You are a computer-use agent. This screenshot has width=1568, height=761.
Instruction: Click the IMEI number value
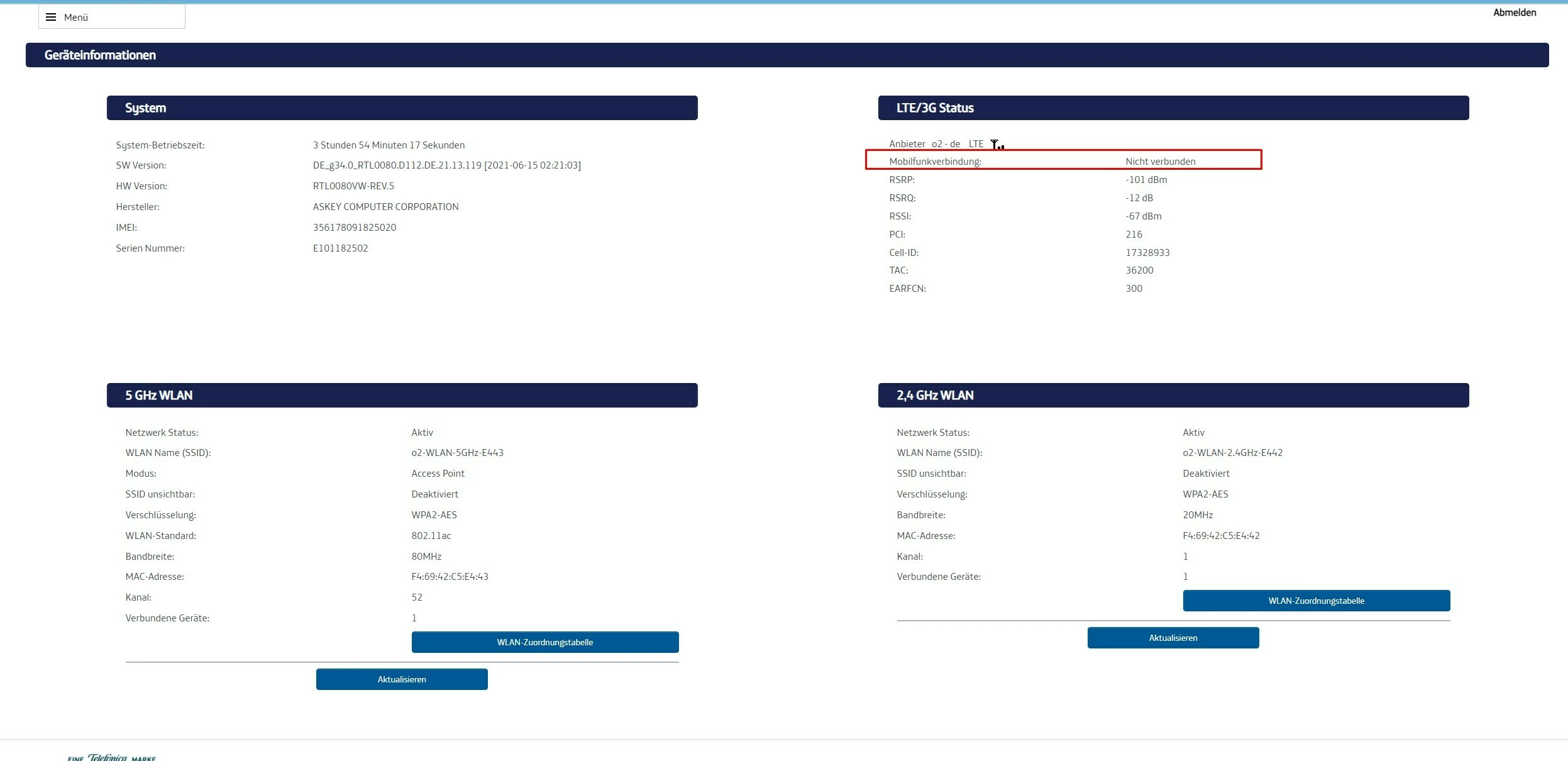[354, 228]
